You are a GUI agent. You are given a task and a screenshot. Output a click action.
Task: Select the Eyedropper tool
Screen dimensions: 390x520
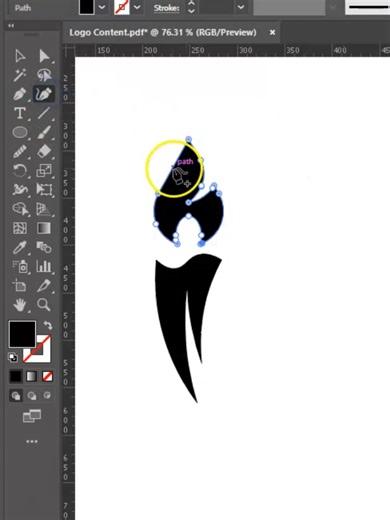pos(20,248)
